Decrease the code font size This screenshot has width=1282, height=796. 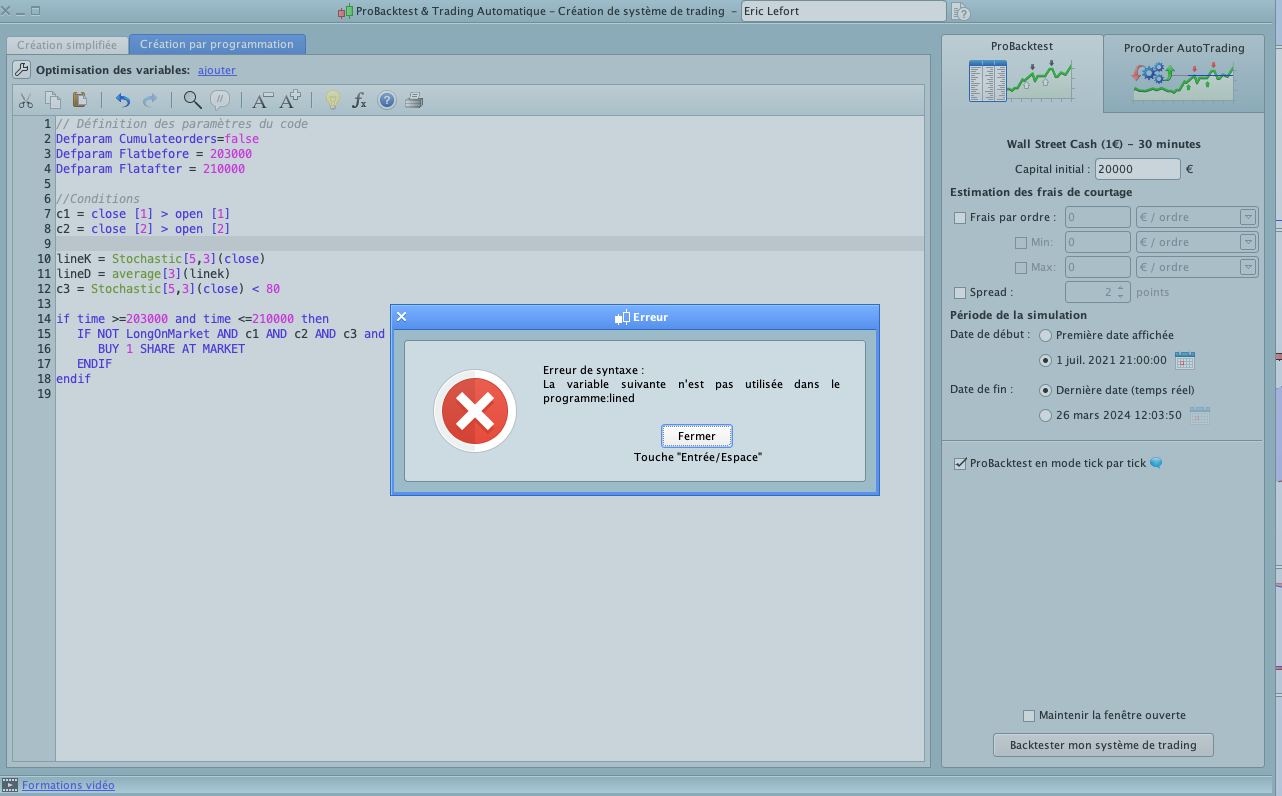pos(262,100)
